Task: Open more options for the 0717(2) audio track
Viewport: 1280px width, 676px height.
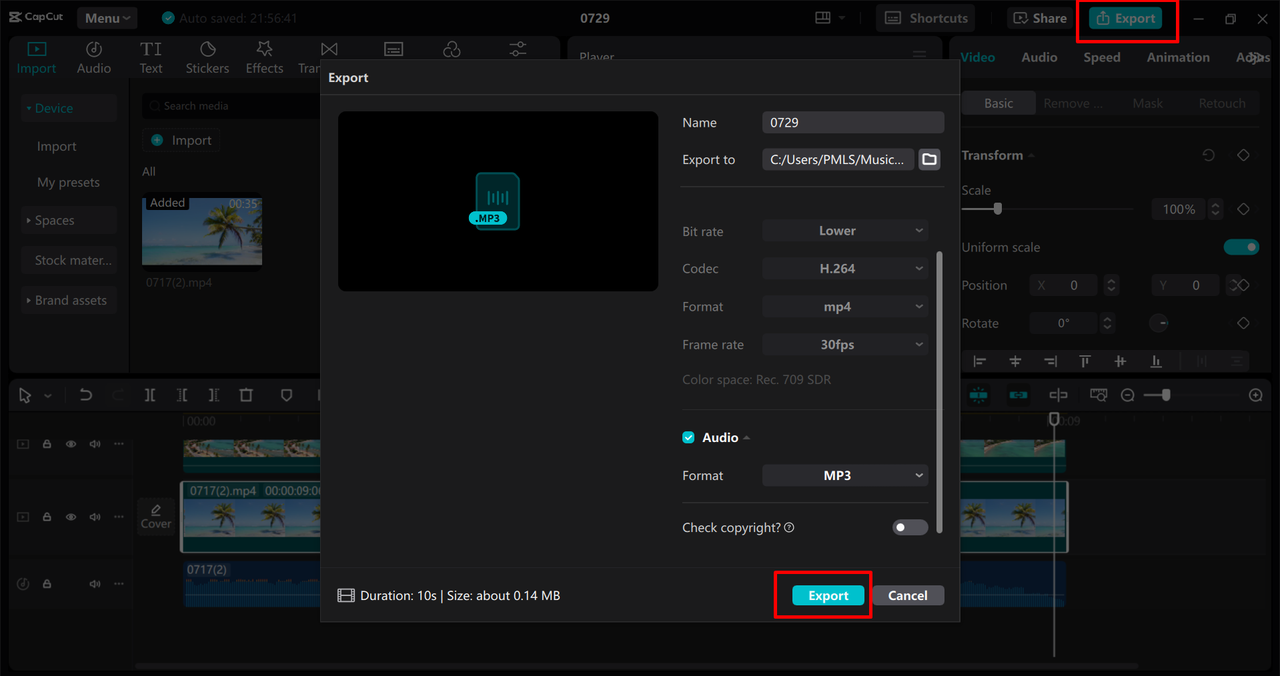Action: pyautogui.click(x=119, y=584)
